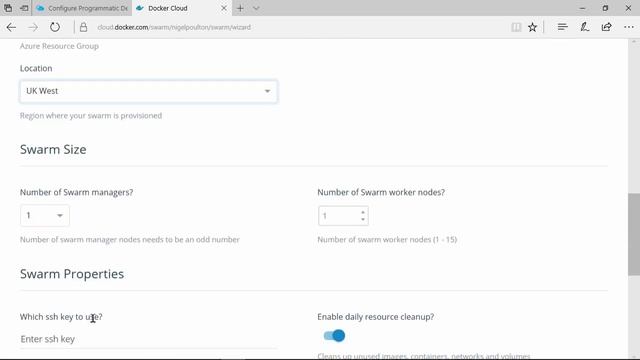This screenshot has height=360, width=640.
Task: Toggle daily resource cleanup switch
Action: [x=334, y=336]
